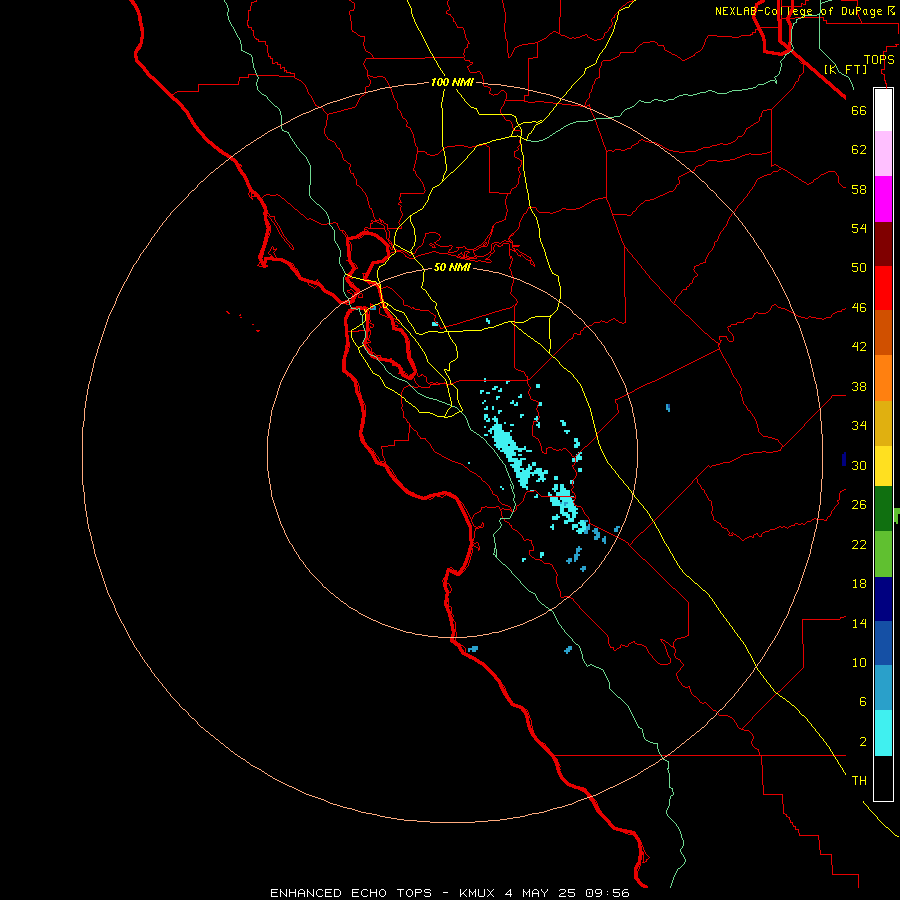Image resolution: width=900 pixels, height=900 pixels.
Task: Click the legend value "38"
Action: tap(859, 386)
